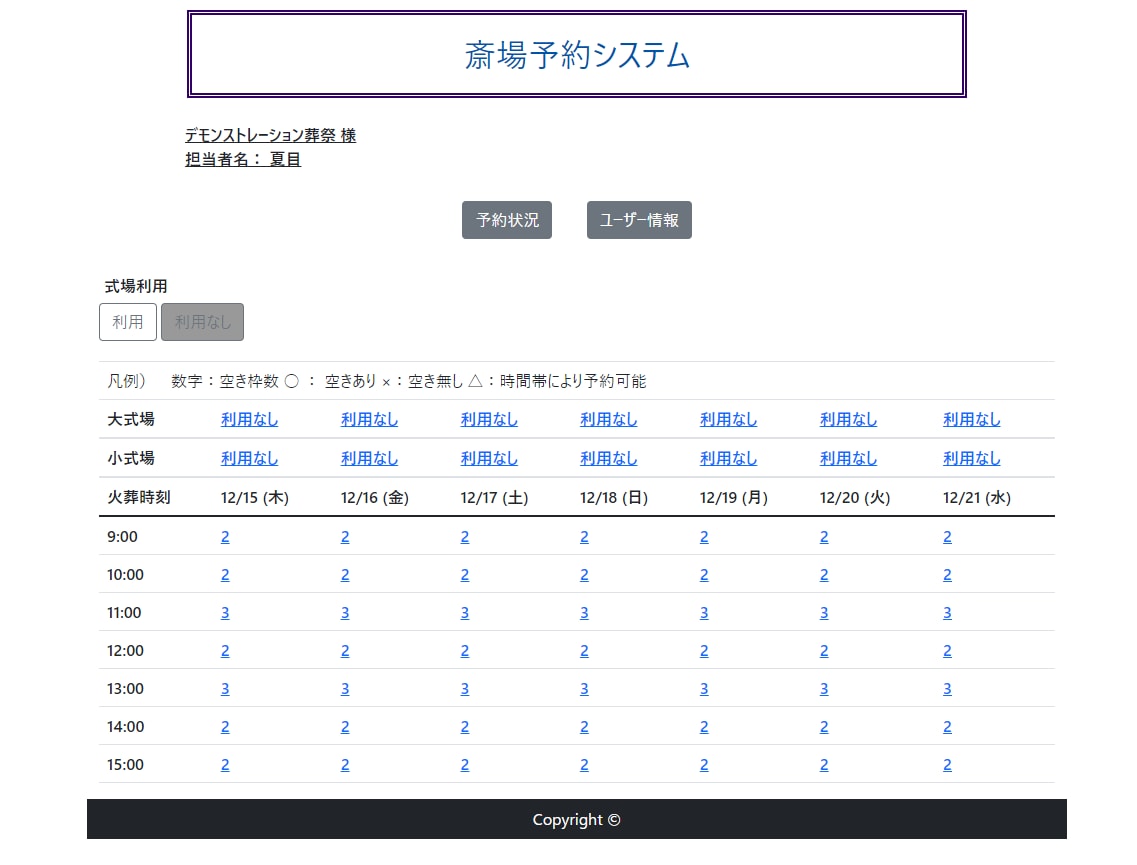Image resolution: width=1137 pixels, height=865 pixels.
Task: Click 小式場 利用なし link for 12/19
Action: point(728,458)
